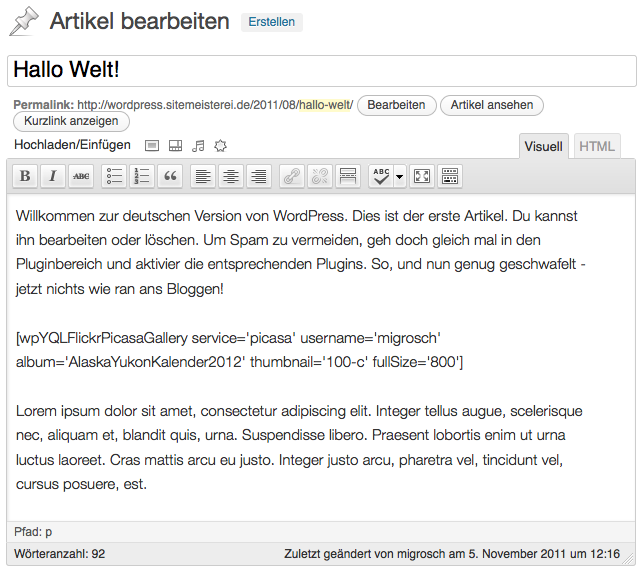The width and height of the screenshot is (641, 577).
Task: Click the insert link icon
Action: (292, 176)
